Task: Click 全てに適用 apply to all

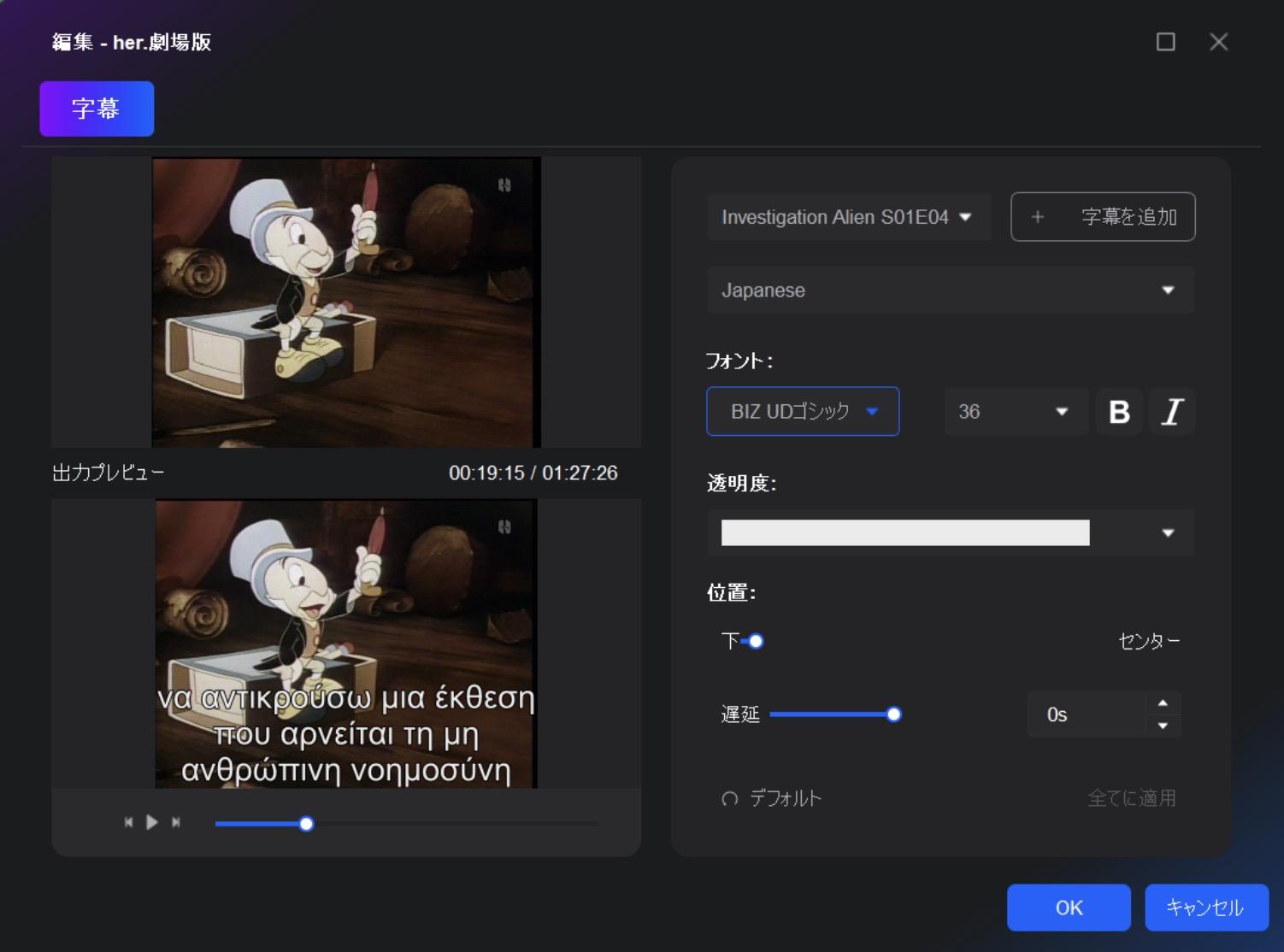Action: pyautogui.click(x=1132, y=798)
